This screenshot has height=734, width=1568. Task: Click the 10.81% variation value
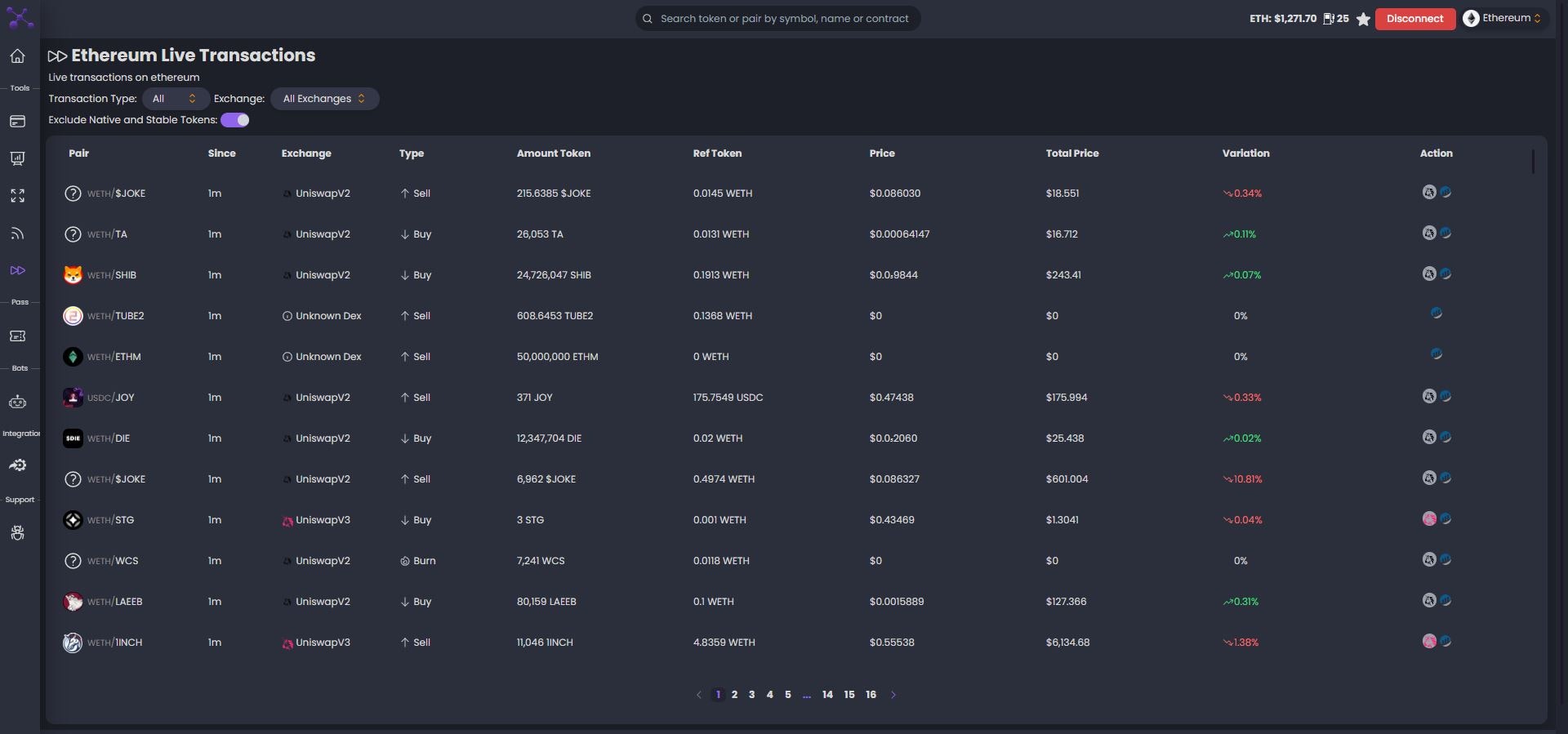point(1242,479)
